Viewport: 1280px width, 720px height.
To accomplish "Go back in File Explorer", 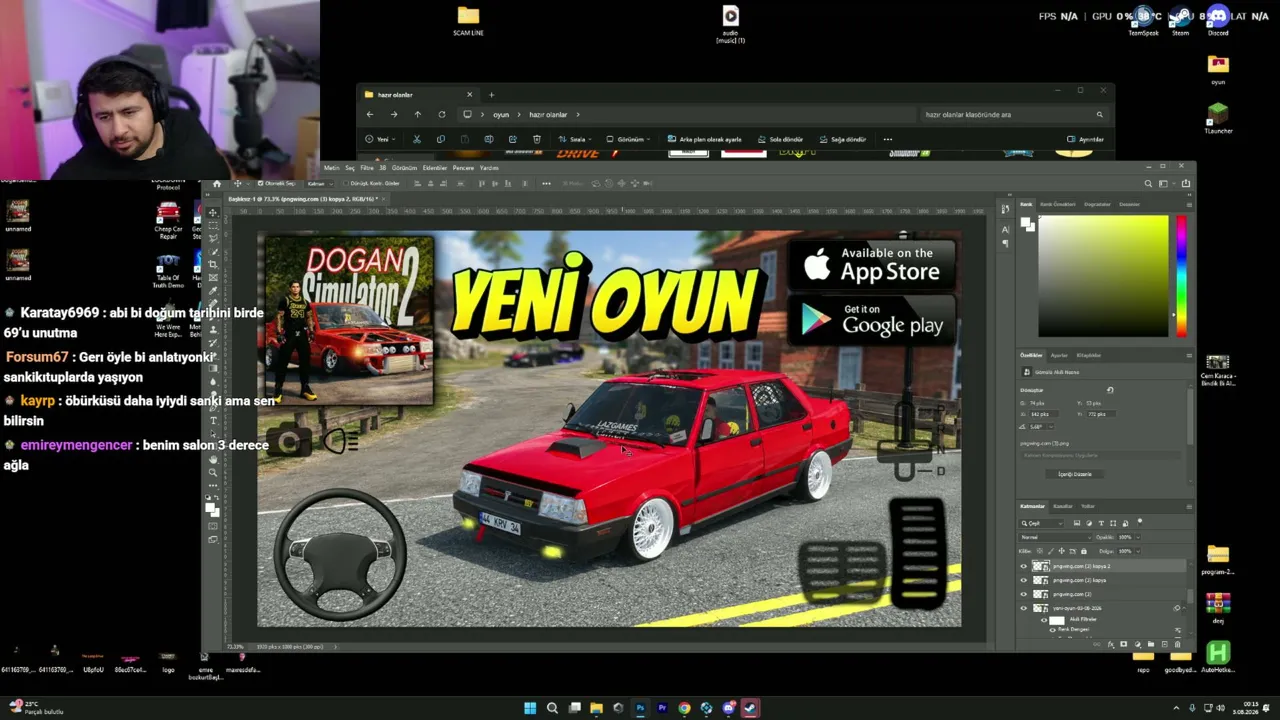I will [x=370, y=115].
